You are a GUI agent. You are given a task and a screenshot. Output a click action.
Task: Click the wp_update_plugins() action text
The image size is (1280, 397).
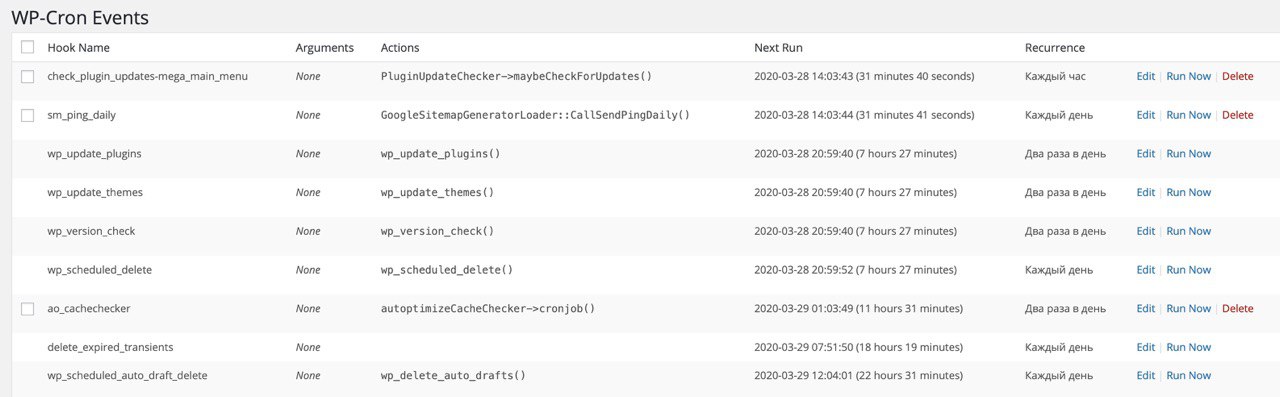coord(441,154)
